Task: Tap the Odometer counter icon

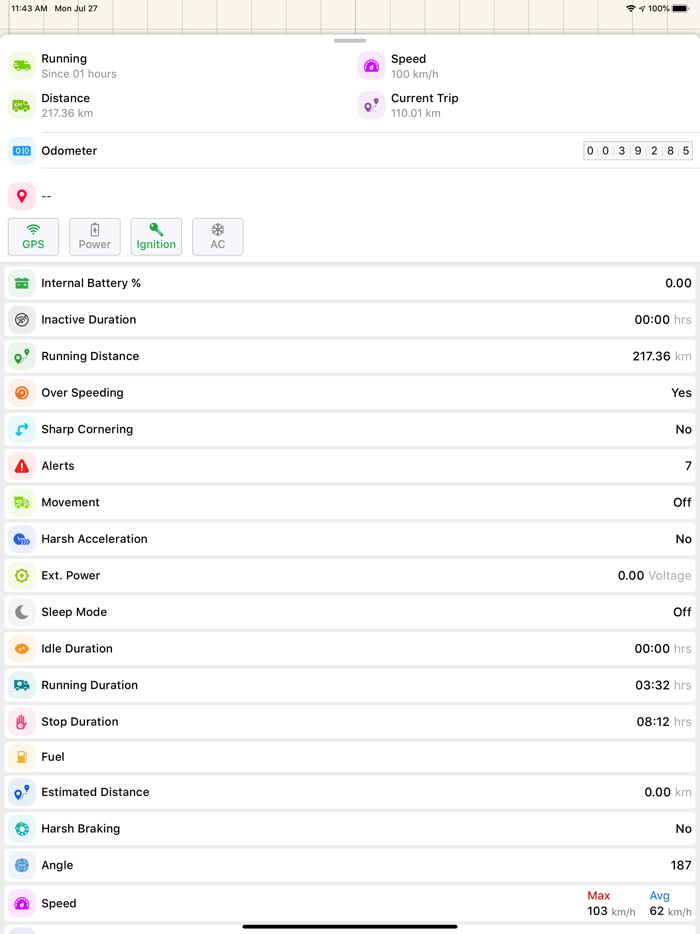Action: 22,151
